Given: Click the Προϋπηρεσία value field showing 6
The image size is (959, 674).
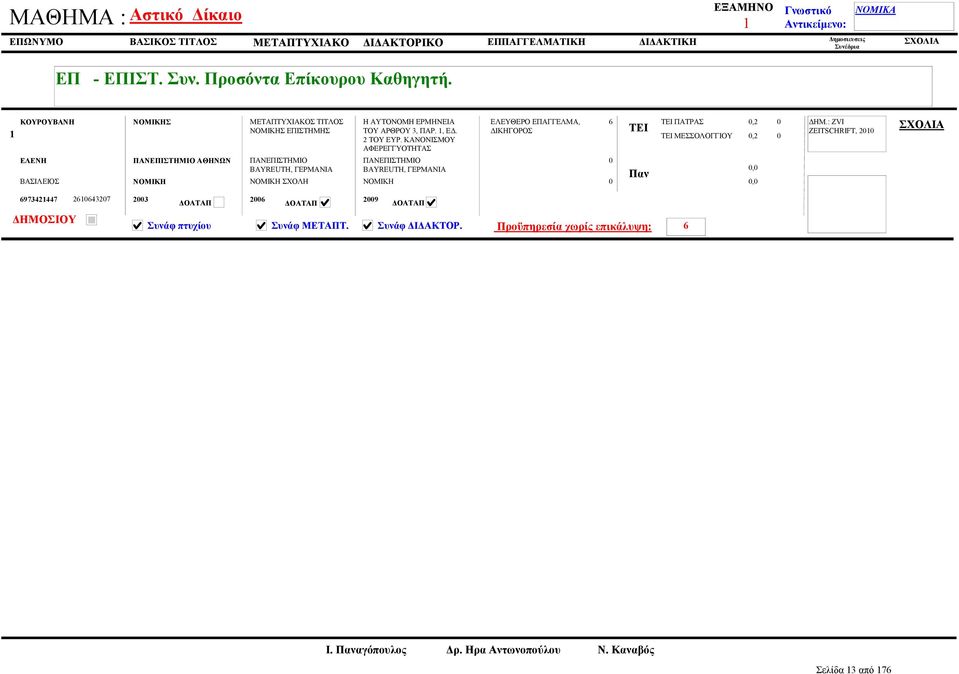Looking at the screenshot, I should click(x=686, y=226).
